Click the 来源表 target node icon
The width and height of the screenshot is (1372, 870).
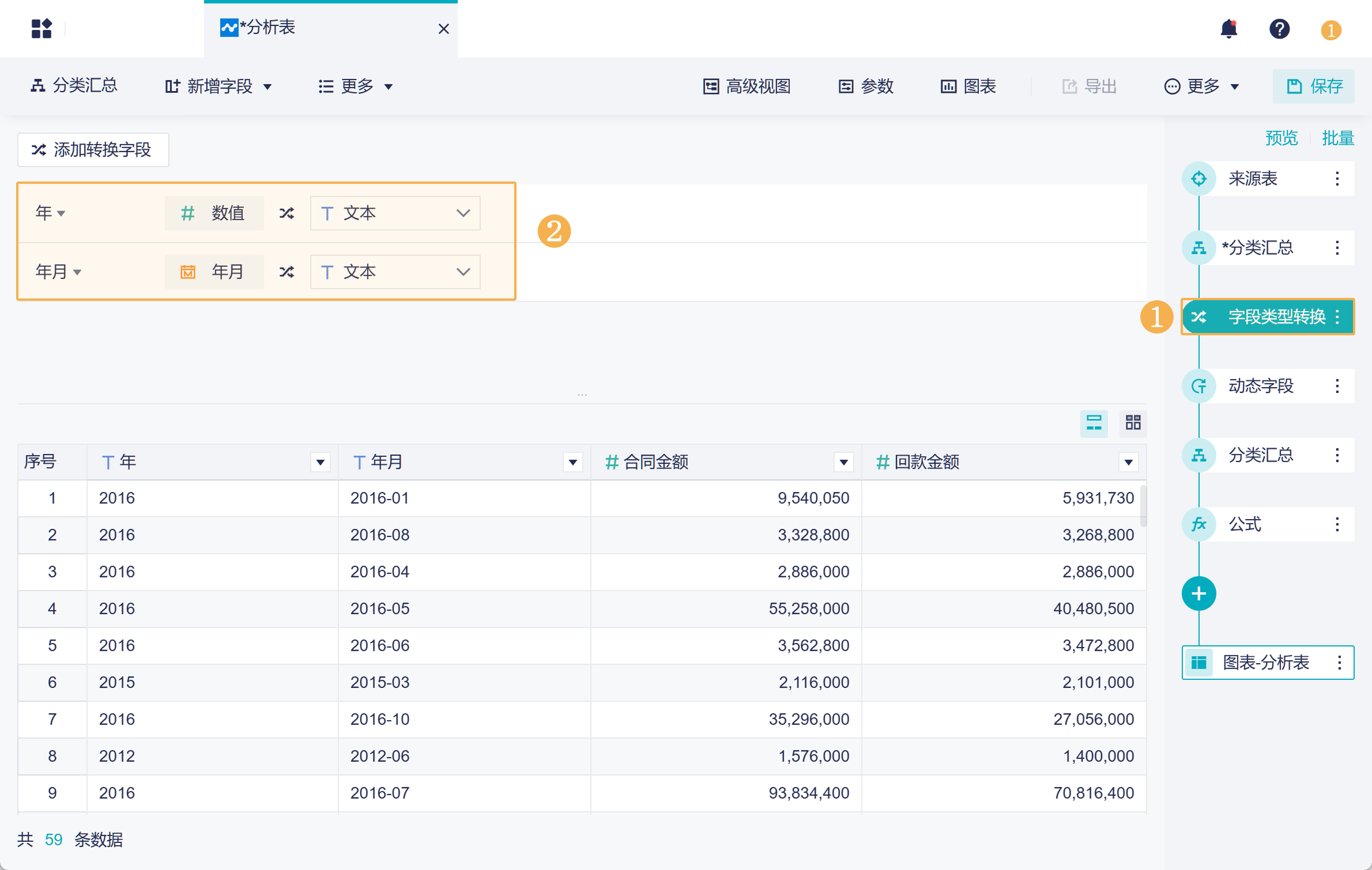pyautogui.click(x=1198, y=179)
